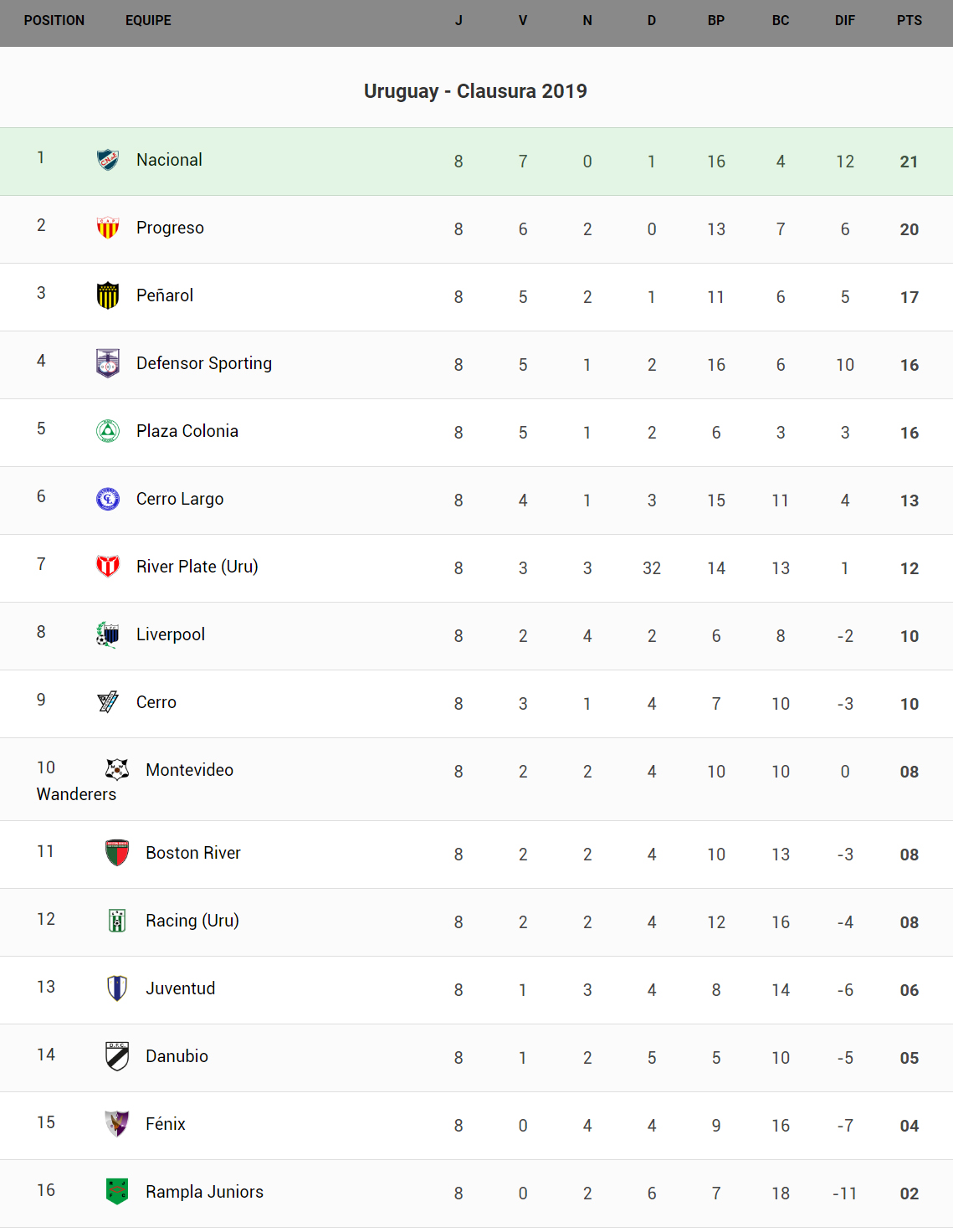
Task: Open the Montevideo Wanderers team link
Action: click(189, 770)
